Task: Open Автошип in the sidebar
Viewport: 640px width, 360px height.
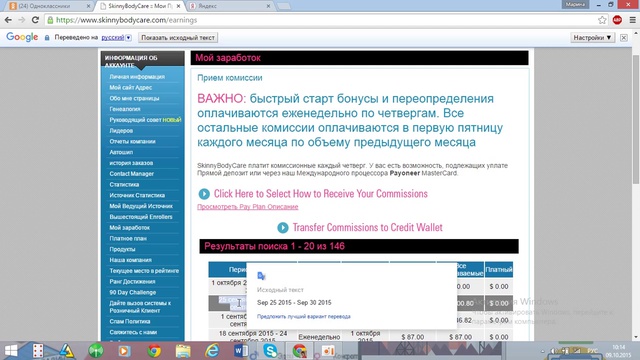Action: (x=121, y=152)
